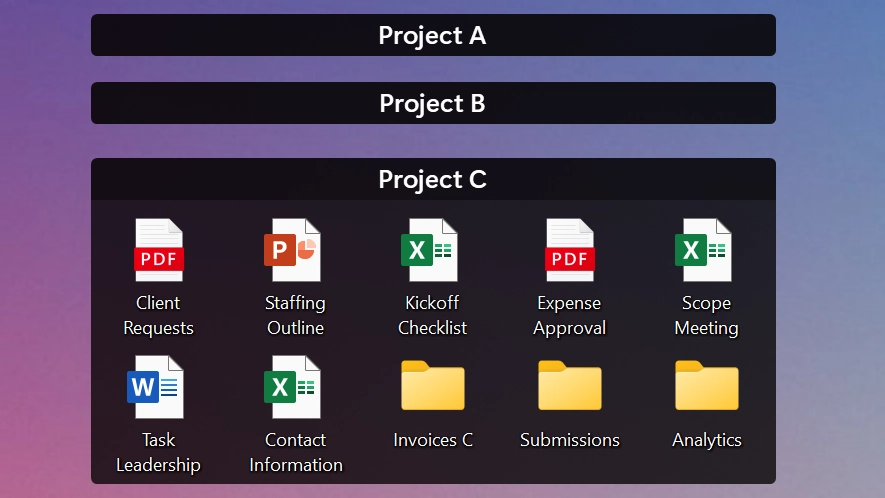This screenshot has width=885, height=498.
Task: Click the Staffing Outline text label
Action: point(295,315)
